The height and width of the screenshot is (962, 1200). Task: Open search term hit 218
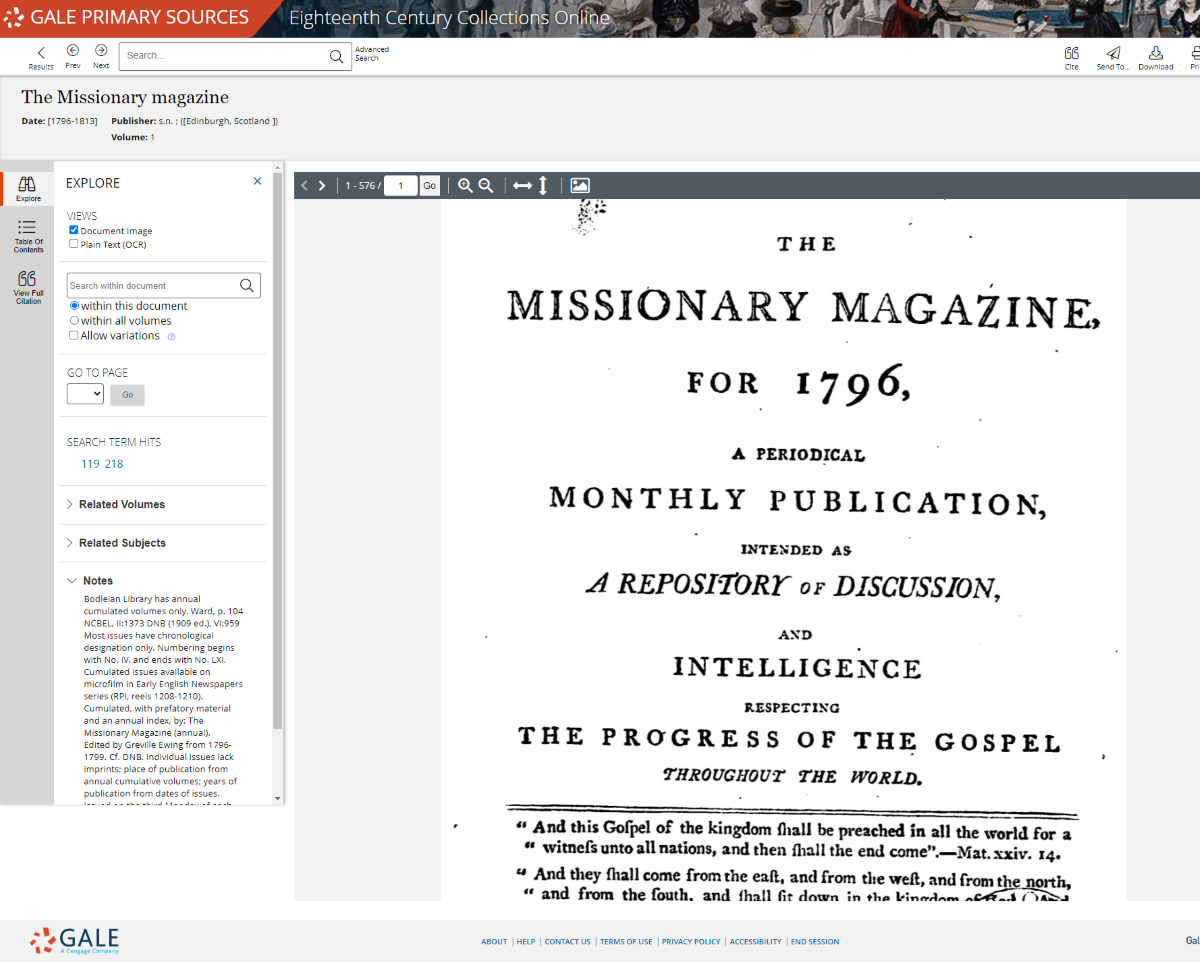click(114, 464)
